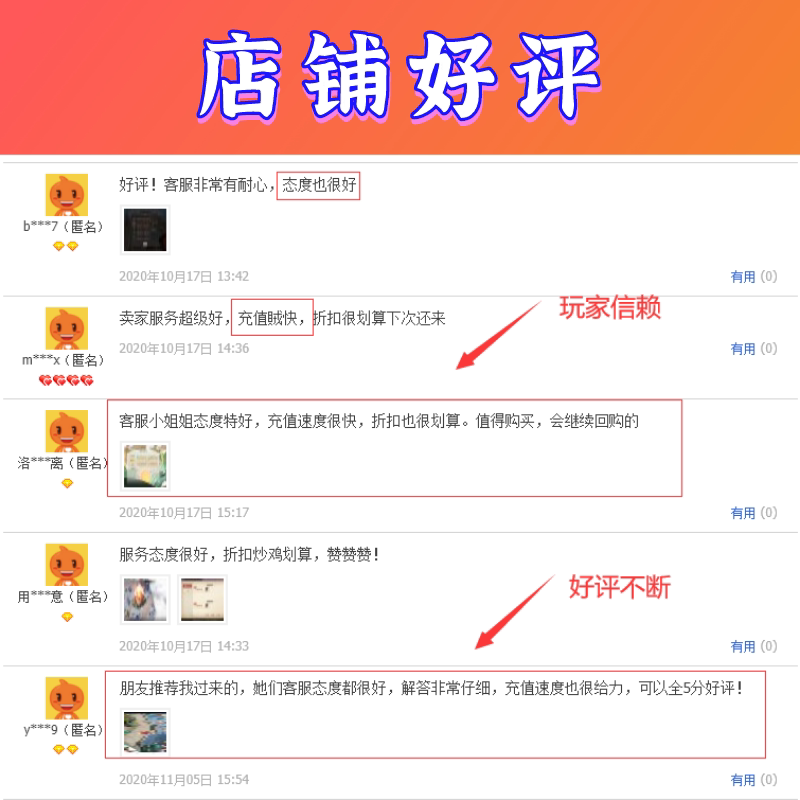The image size is (800, 800).
Task: Click the yellow diamonds badge under y***9
Action: coord(66,749)
